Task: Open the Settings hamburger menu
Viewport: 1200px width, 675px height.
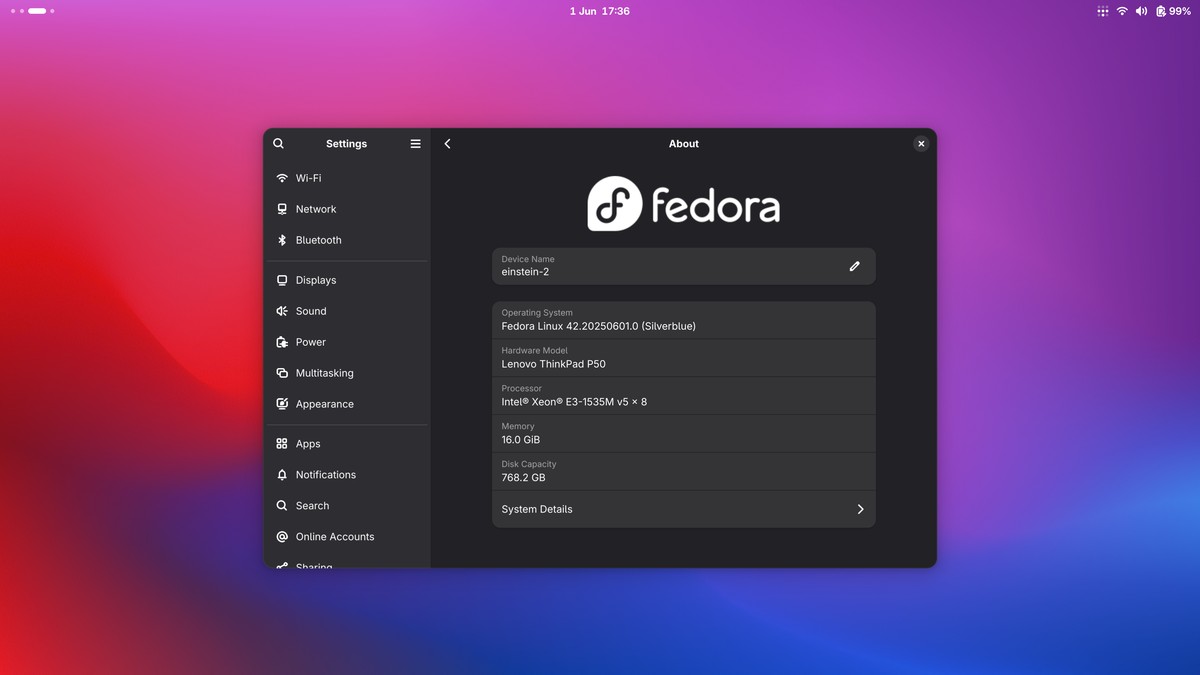Action: 415,144
